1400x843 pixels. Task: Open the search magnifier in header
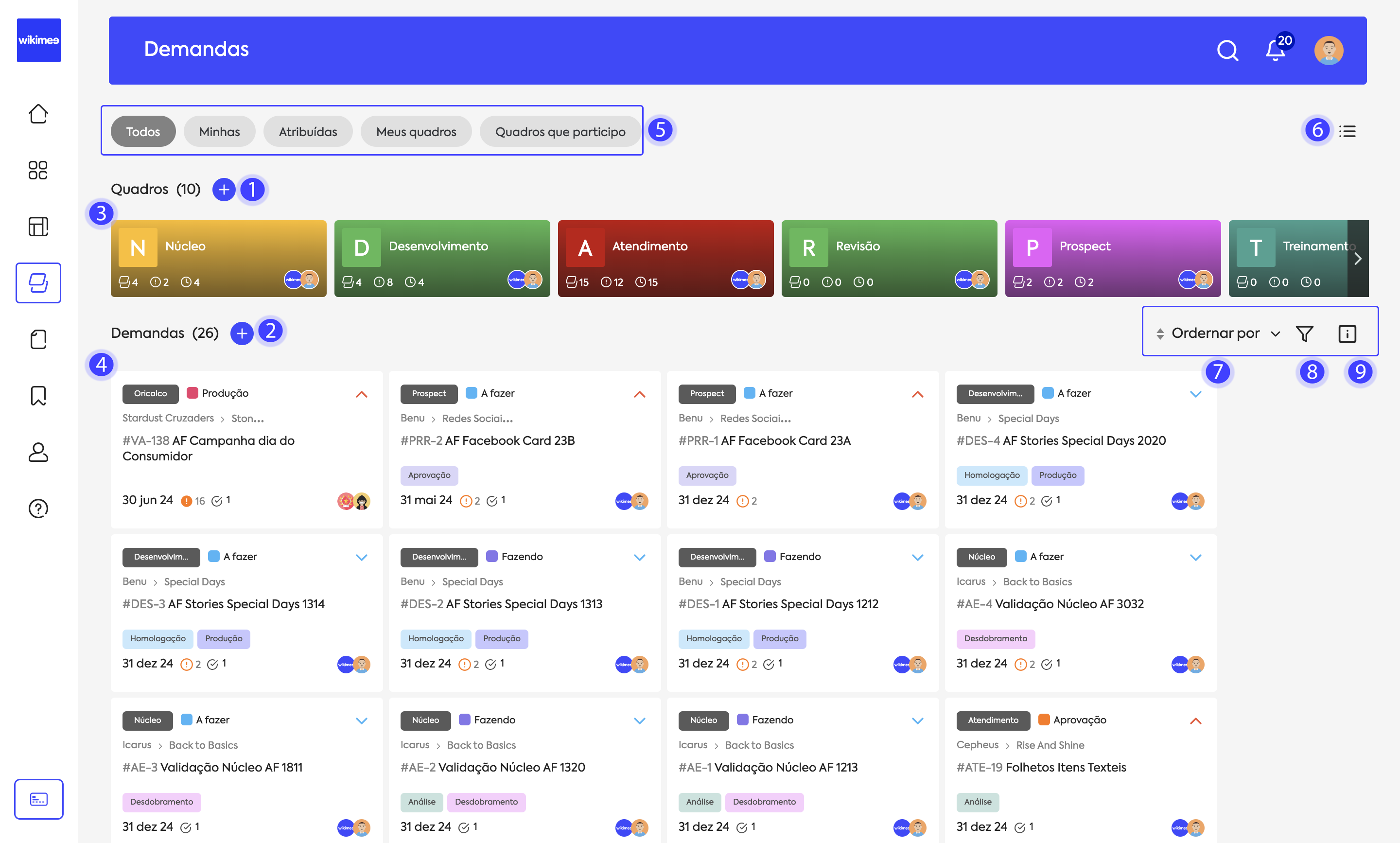pos(1227,51)
